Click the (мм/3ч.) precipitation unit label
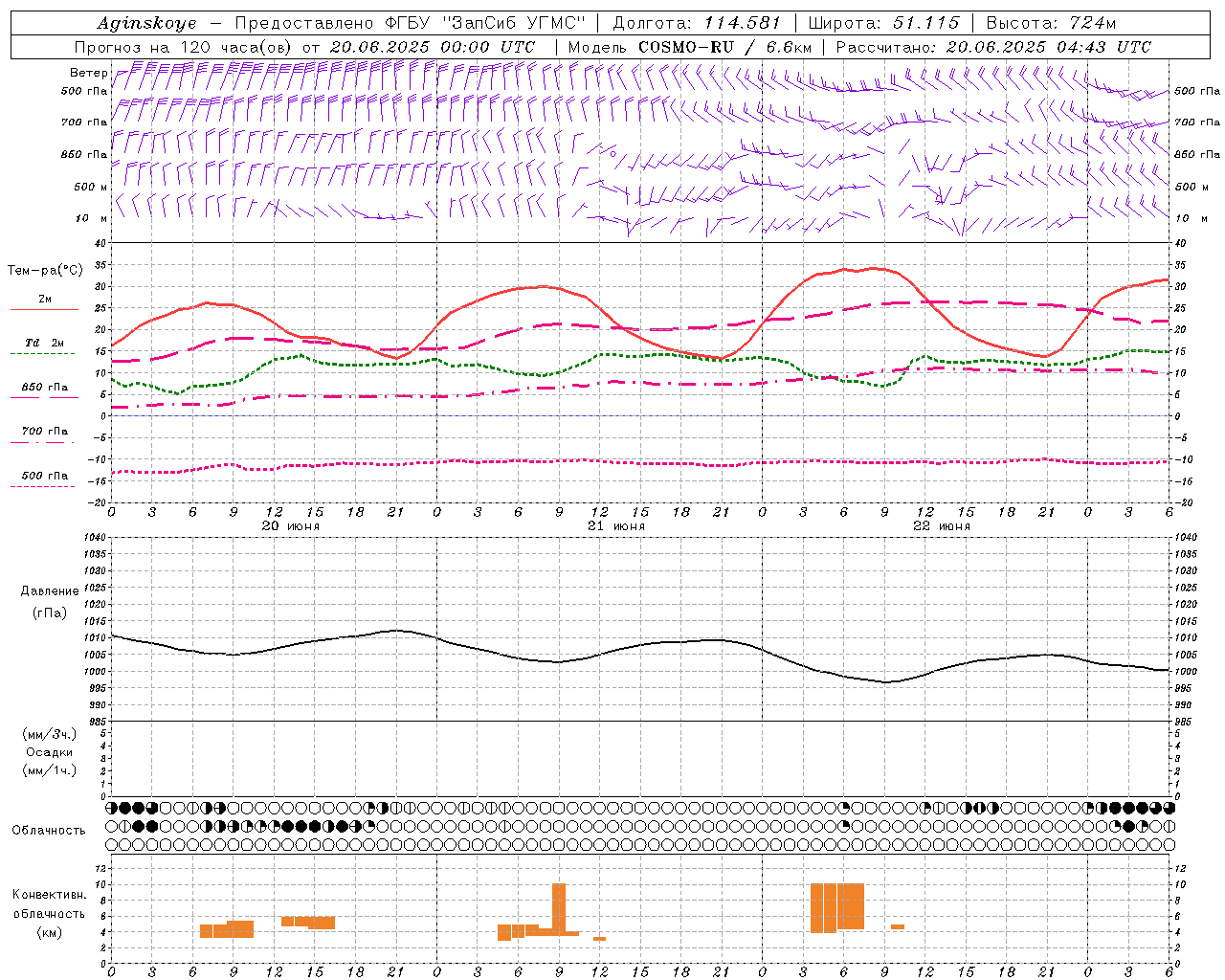 tap(50, 735)
